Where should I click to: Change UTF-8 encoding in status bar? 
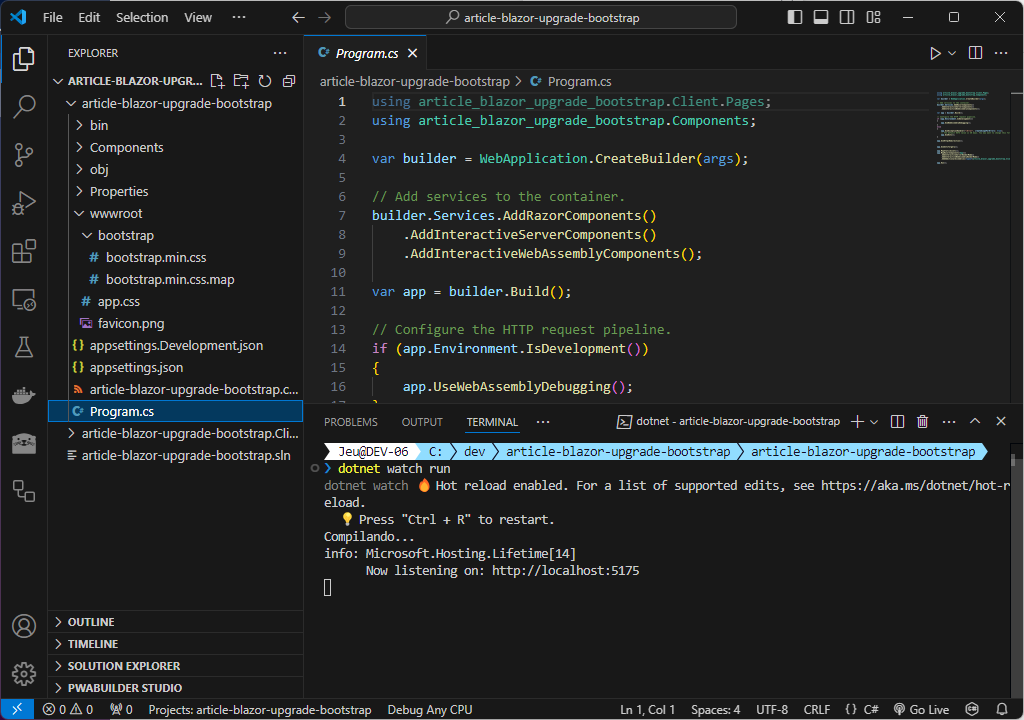[772, 710]
